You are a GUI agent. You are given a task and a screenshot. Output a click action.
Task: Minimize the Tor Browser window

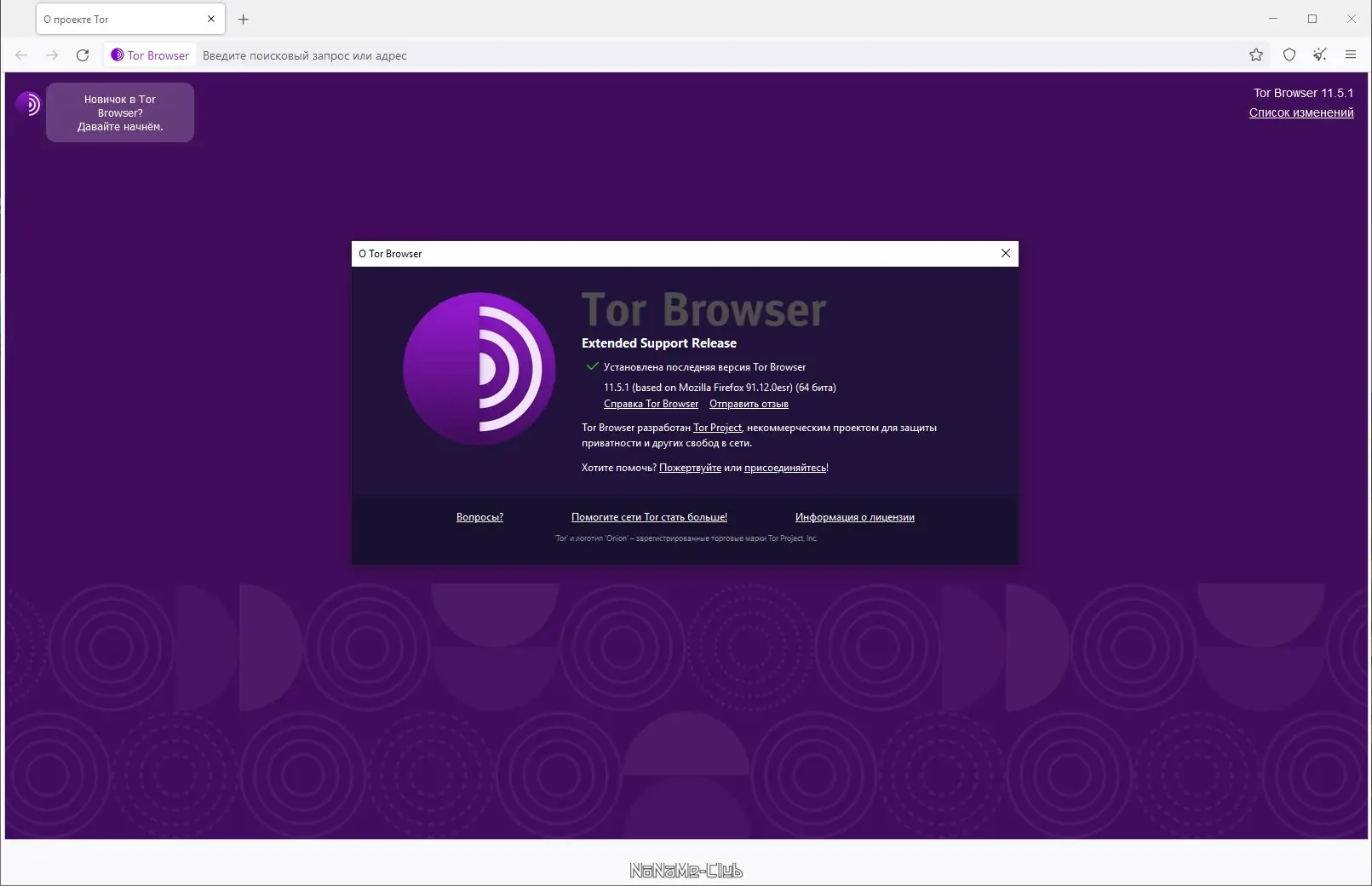pyautogui.click(x=1273, y=19)
